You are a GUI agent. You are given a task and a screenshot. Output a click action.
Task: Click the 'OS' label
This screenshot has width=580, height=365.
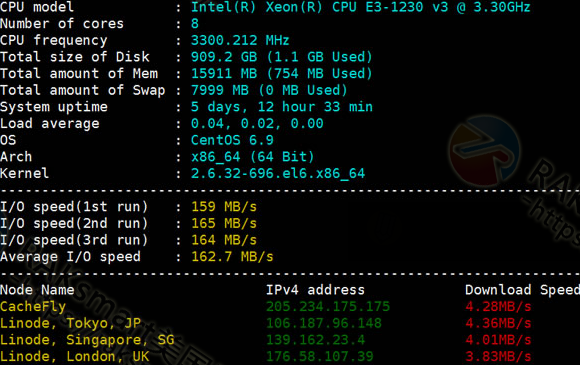[x=8, y=140]
